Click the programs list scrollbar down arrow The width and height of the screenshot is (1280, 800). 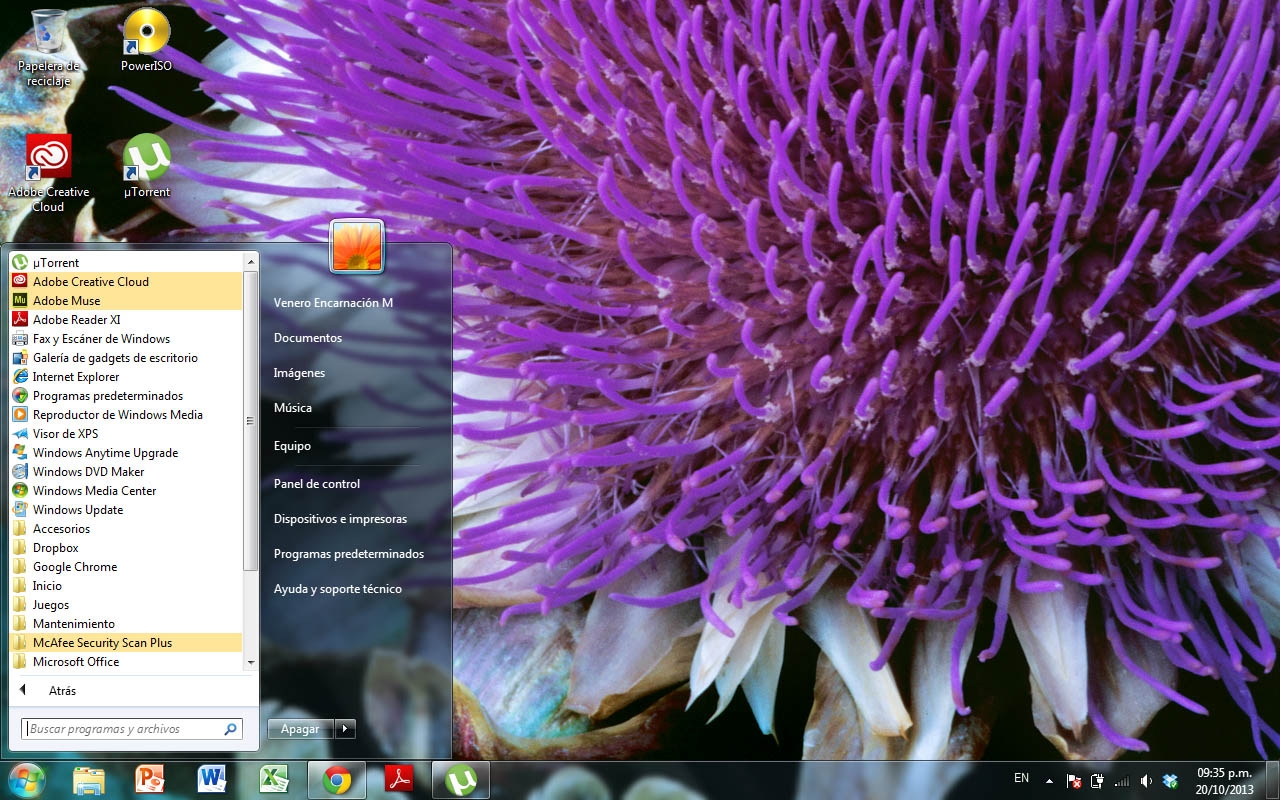point(251,662)
